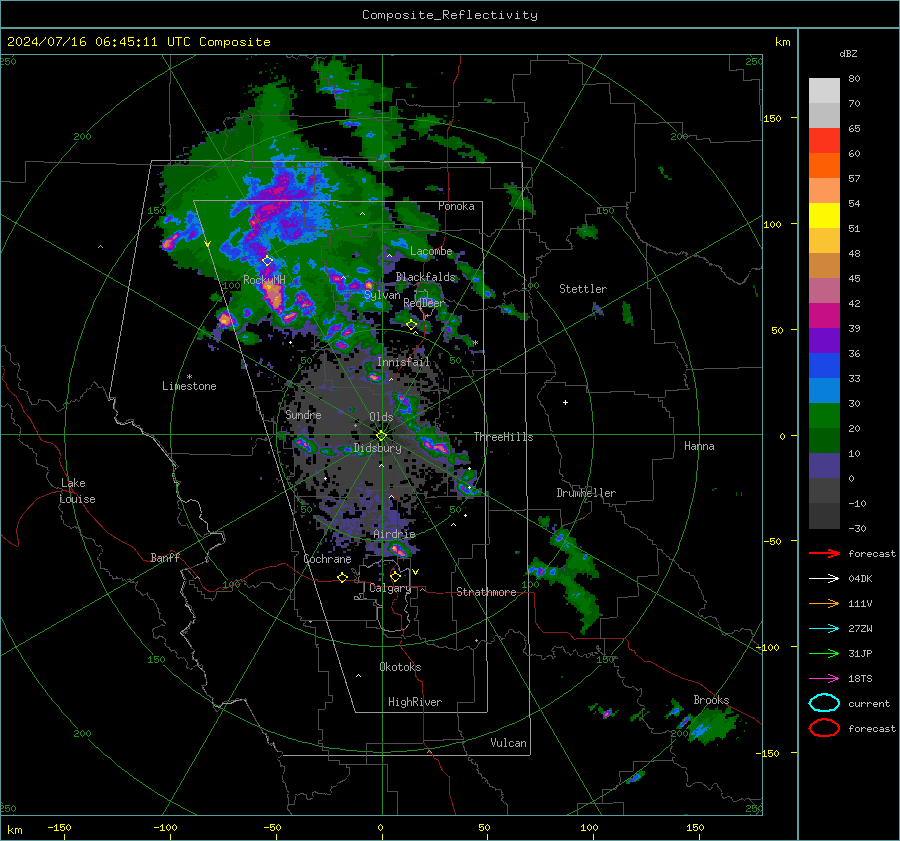
Task: Click the blue 36 dBZ color swatch
Action: point(824,366)
